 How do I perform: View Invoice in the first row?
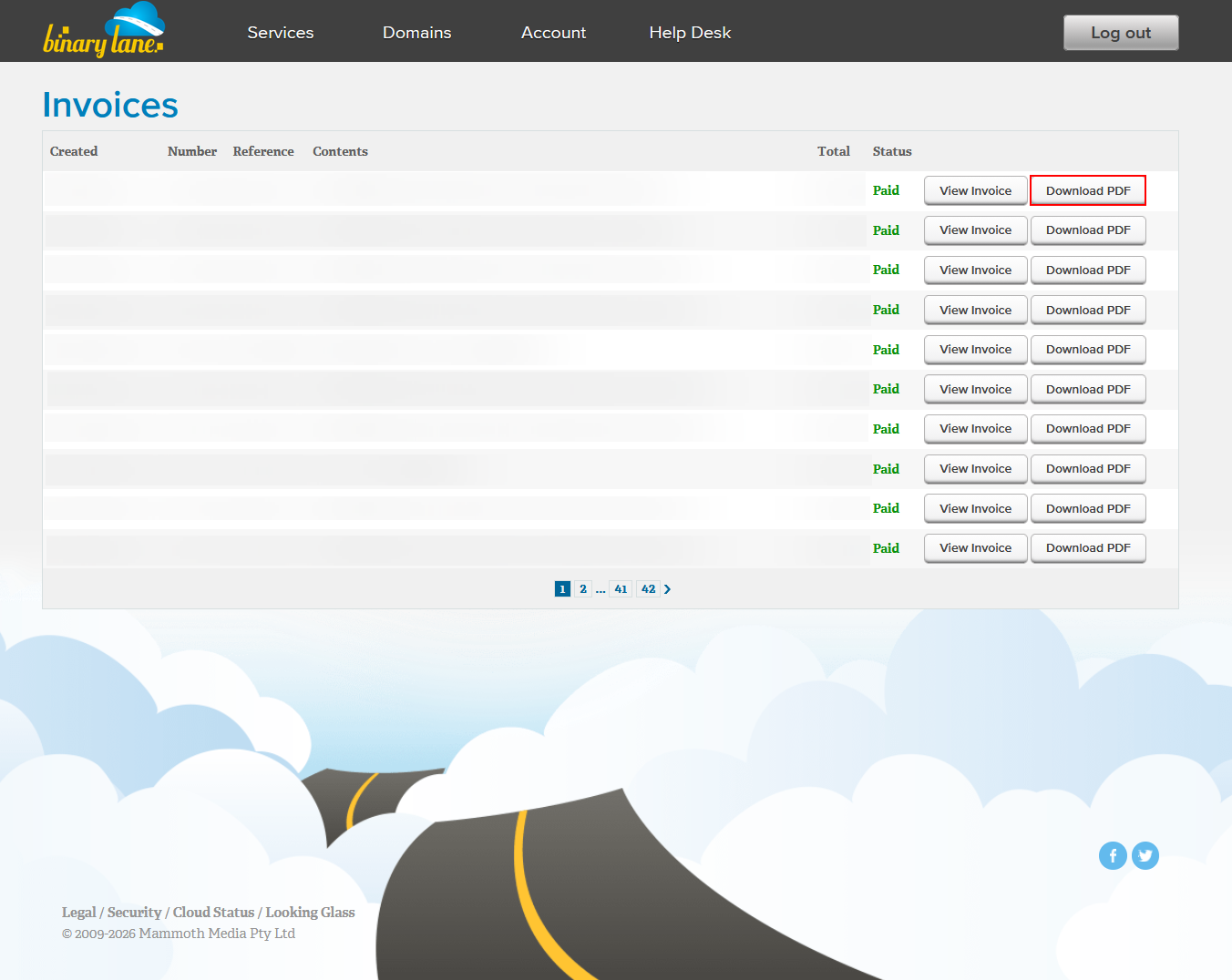975,191
